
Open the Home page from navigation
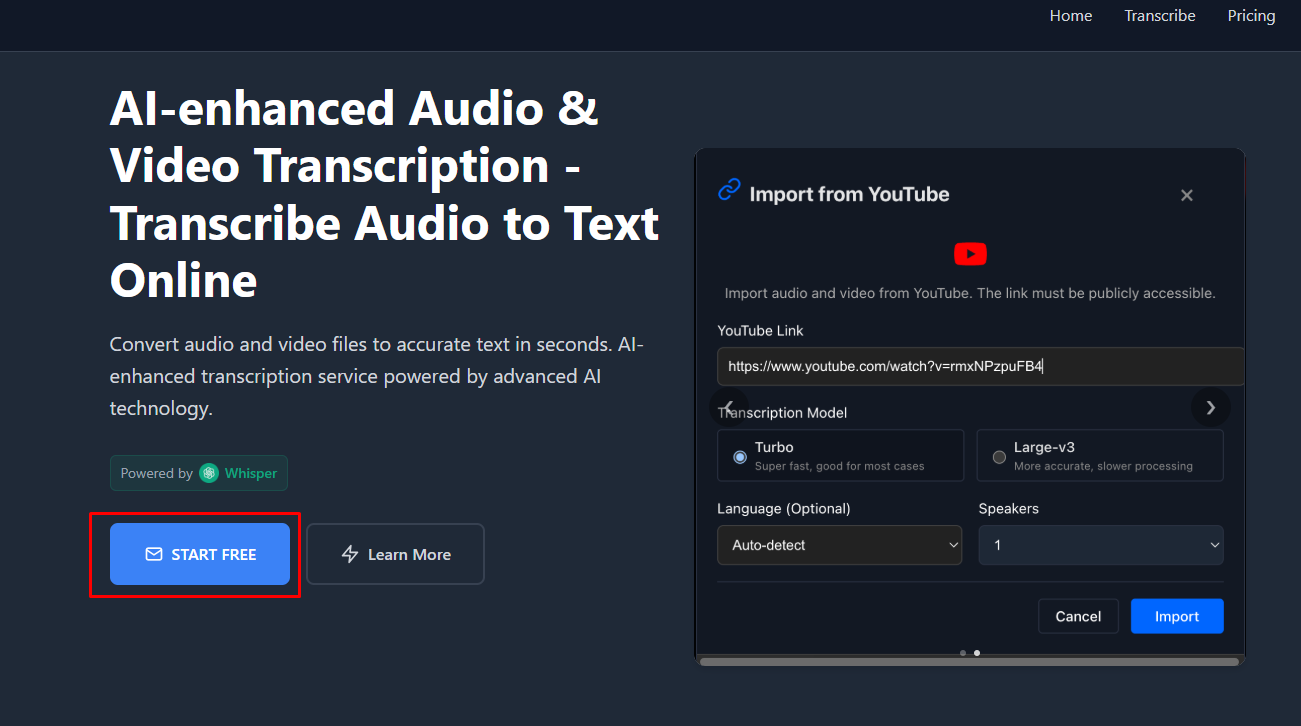pos(1071,16)
